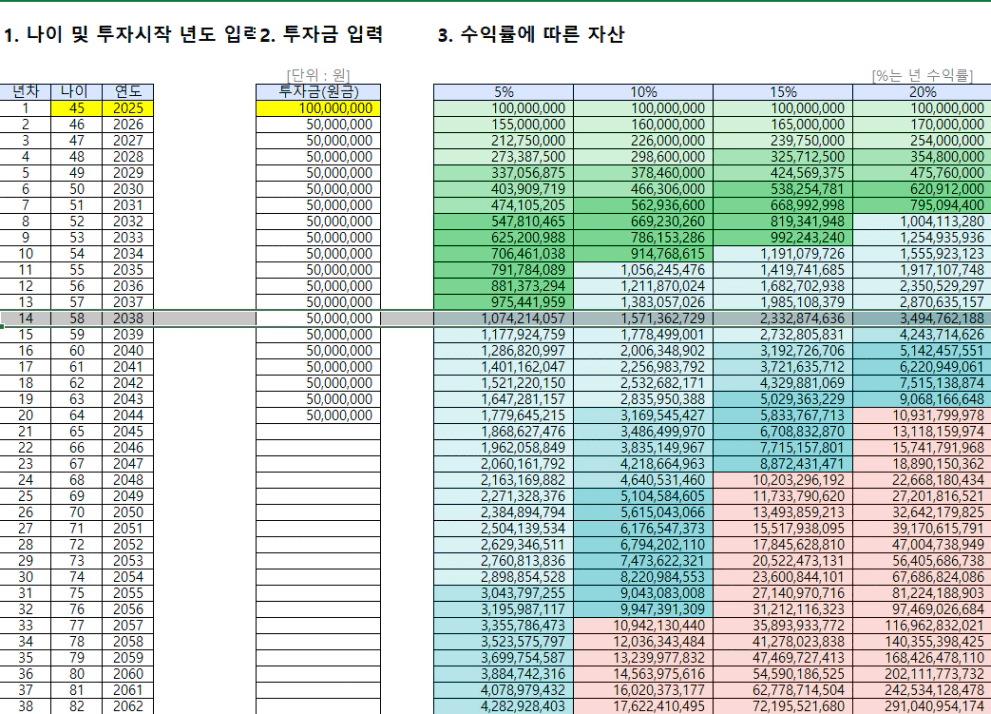991x714 pixels.
Task: Select cell with value 992,243,240
Action: pos(783,238)
